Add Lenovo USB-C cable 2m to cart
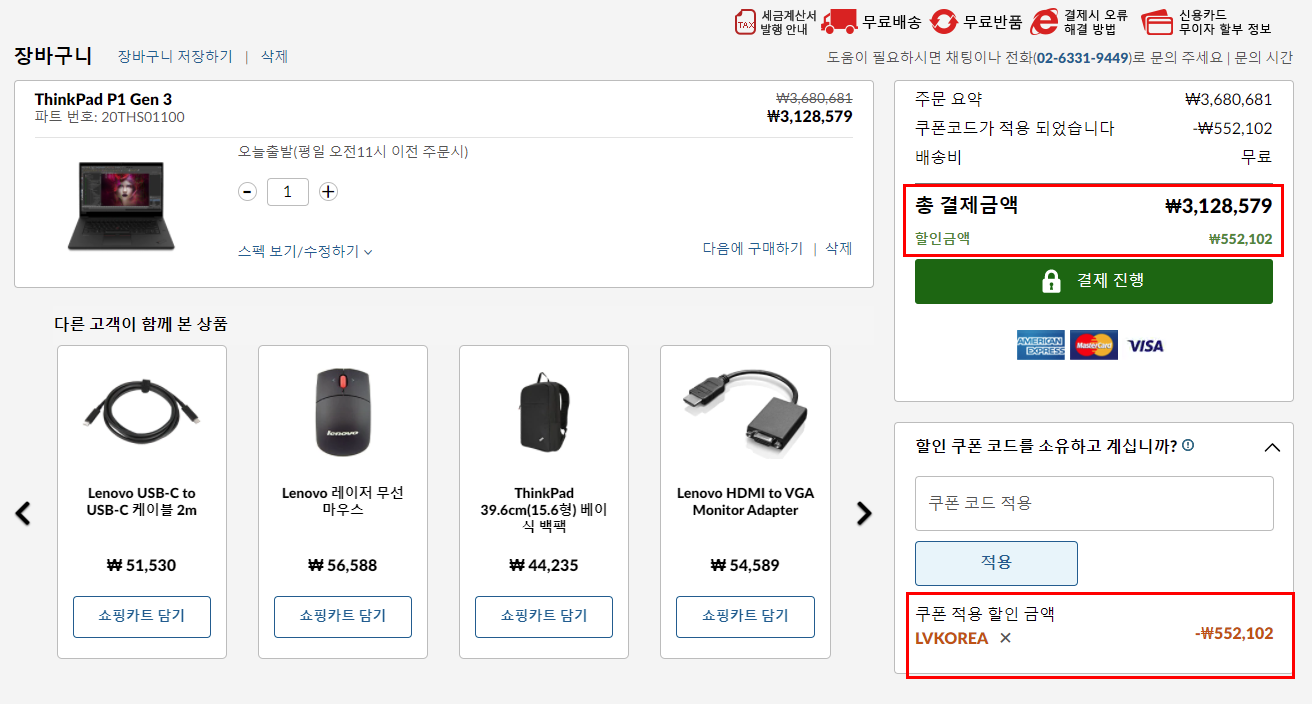Viewport: 1312px width, 704px height. click(x=142, y=616)
